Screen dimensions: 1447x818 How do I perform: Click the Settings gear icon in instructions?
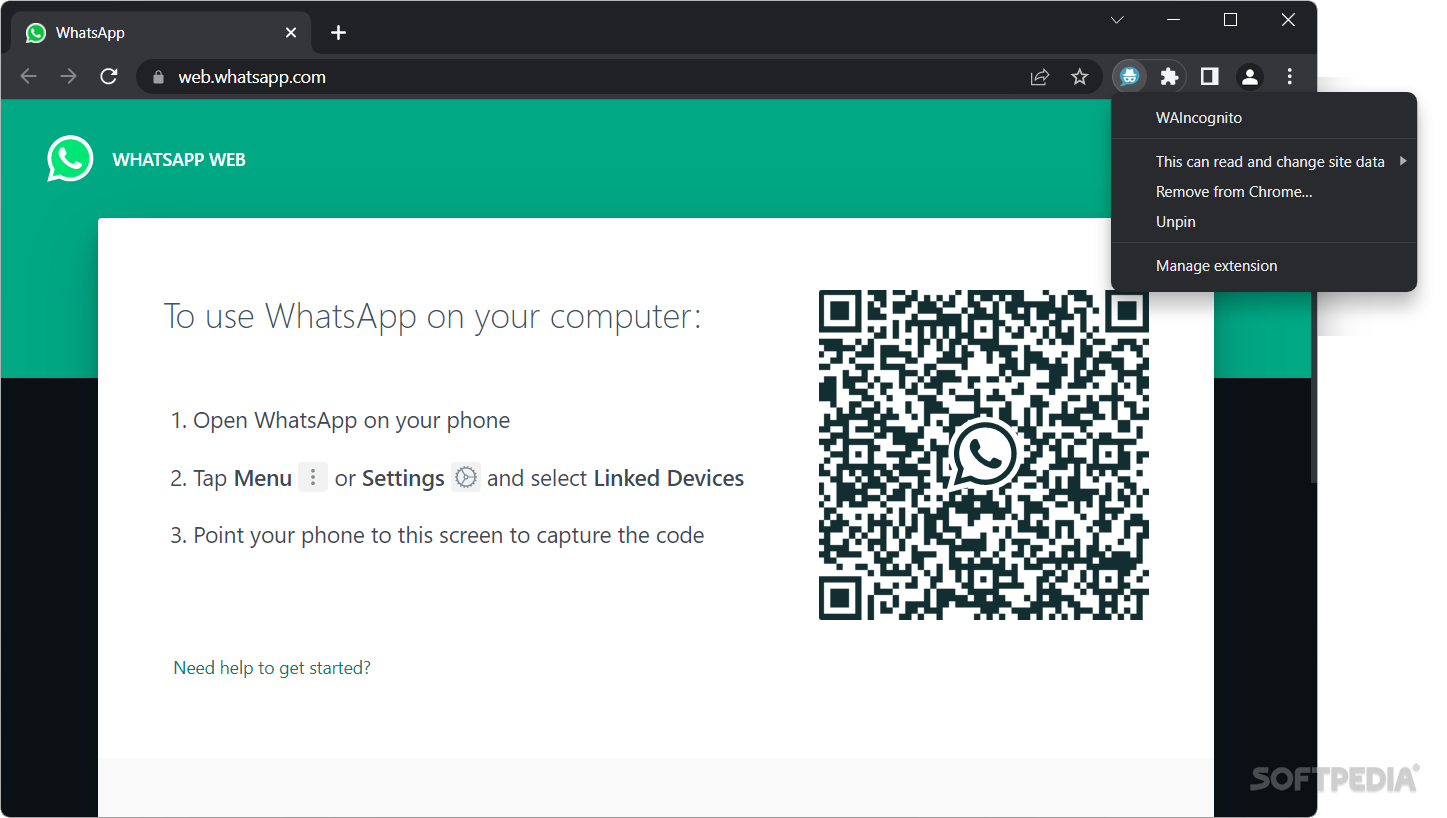[466, 478]
